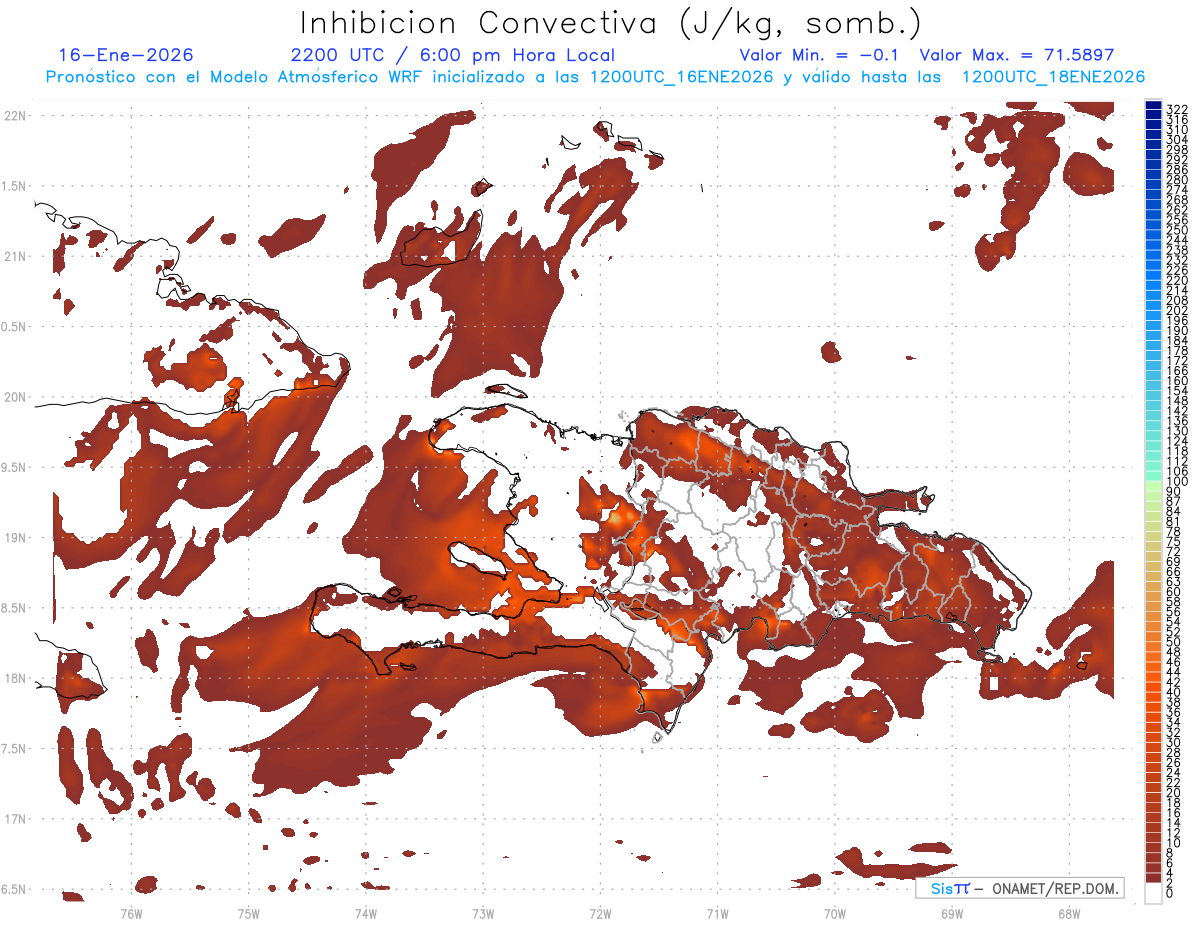1200x927 pixels.
Task: Select the "Valor Max. = 71.5897" text
Action: [1017, 55]
